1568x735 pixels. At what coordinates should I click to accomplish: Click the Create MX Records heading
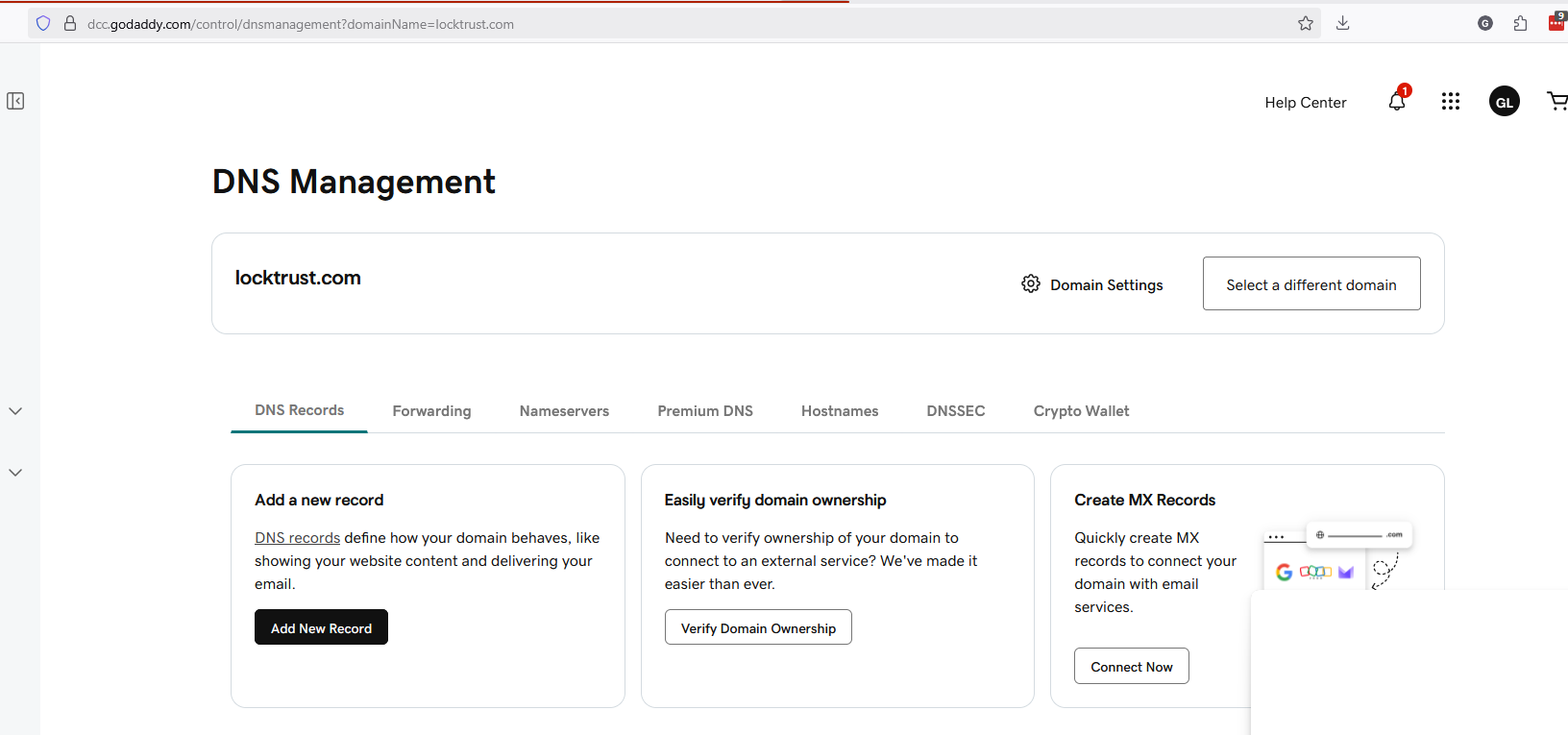coord(1145,500)
